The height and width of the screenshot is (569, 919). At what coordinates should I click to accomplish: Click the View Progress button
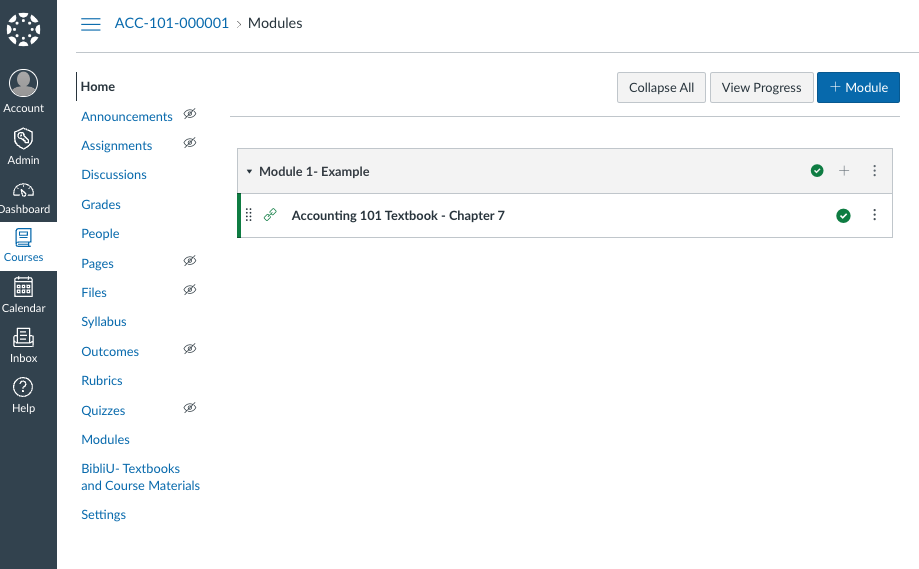tap(761, 88)
